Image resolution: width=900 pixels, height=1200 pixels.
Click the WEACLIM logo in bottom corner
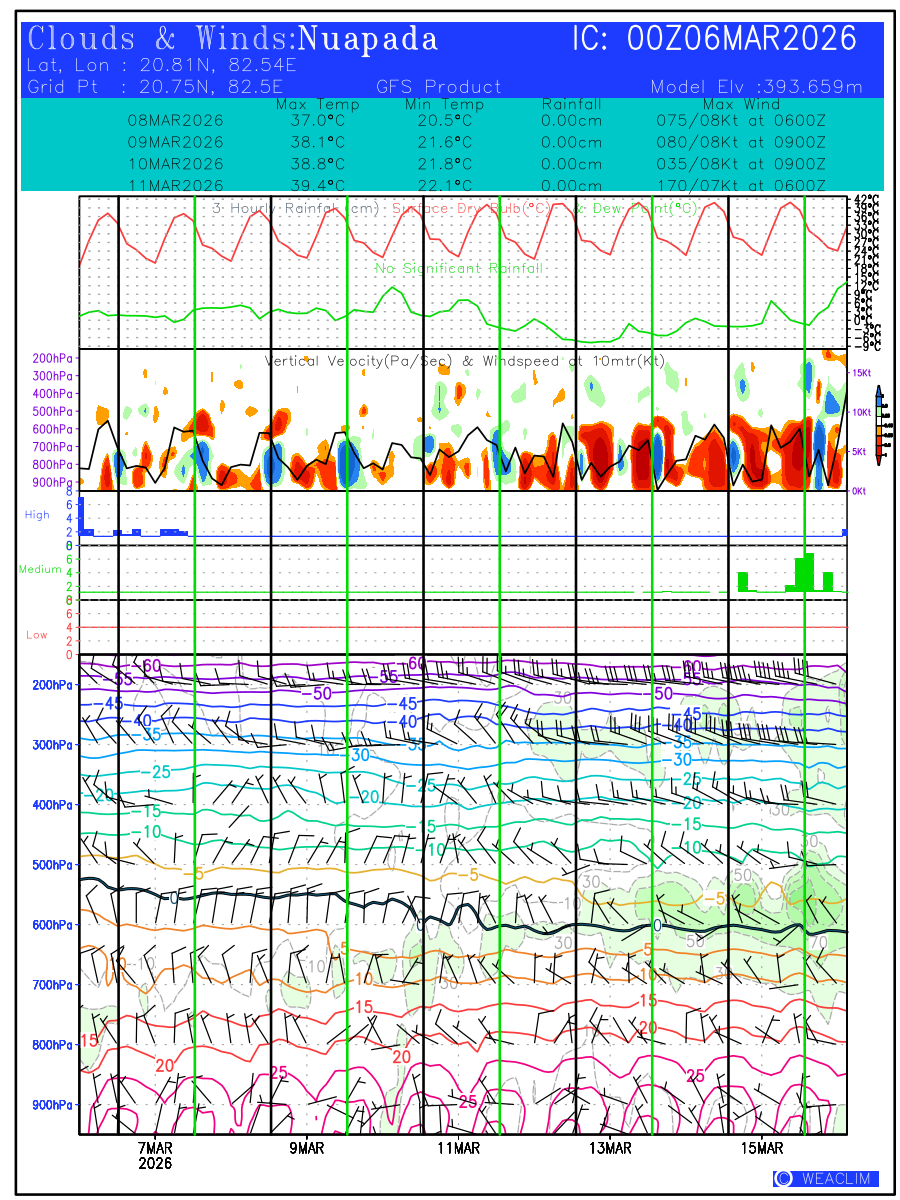pos(825,1178)
